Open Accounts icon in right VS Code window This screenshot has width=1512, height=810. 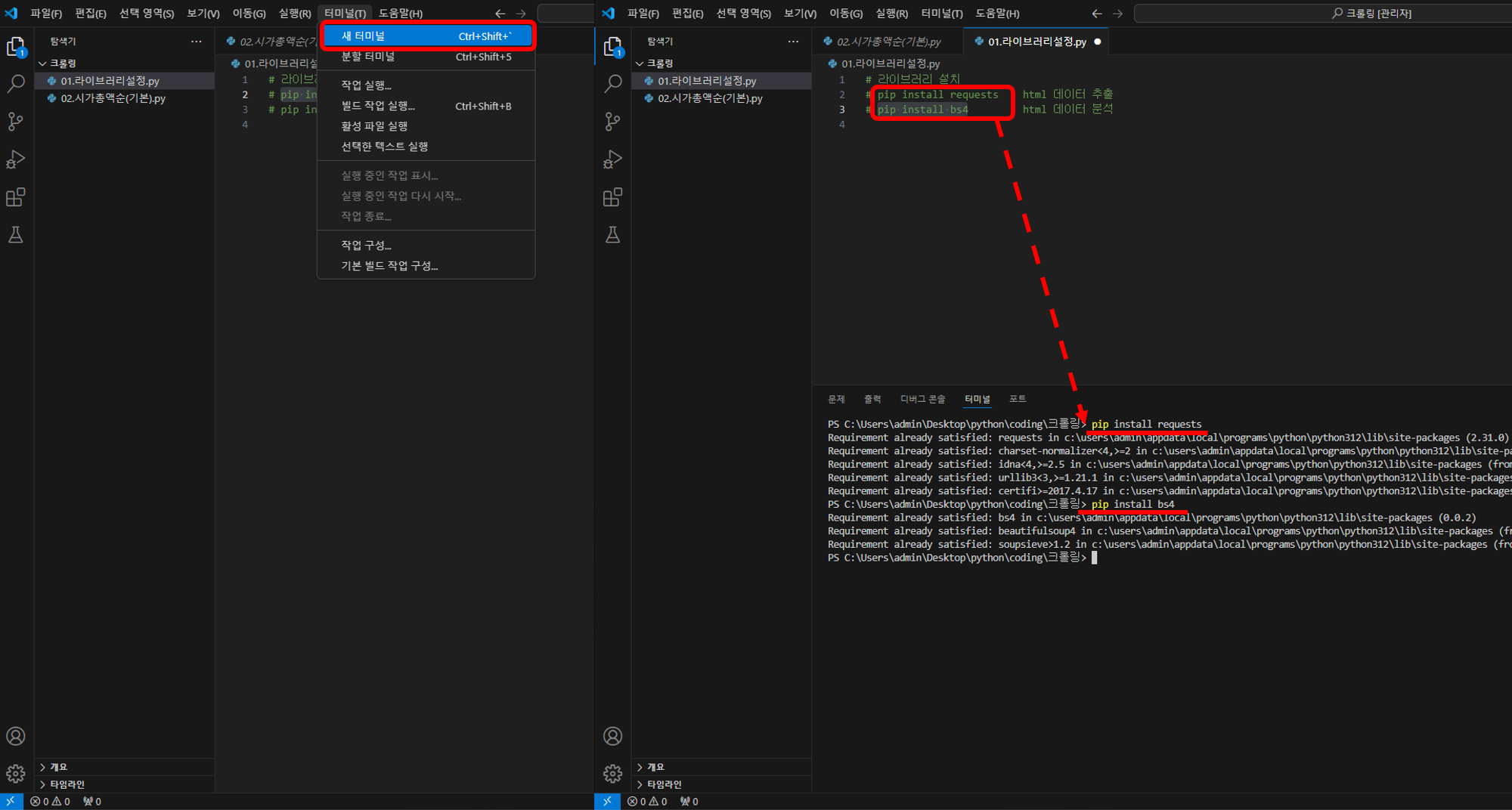[613, 736]
